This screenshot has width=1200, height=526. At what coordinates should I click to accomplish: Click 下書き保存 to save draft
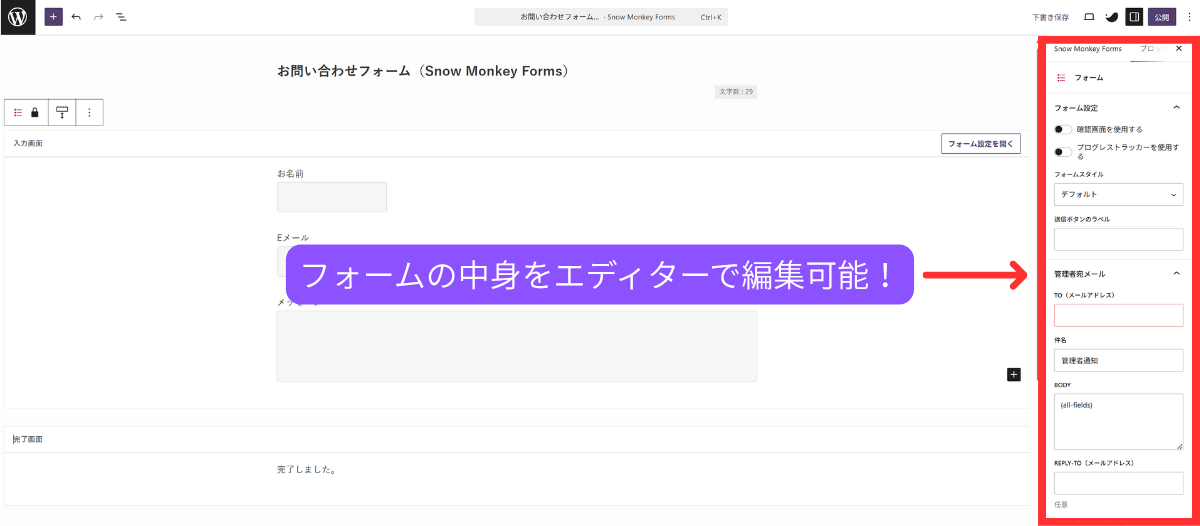1050,17
